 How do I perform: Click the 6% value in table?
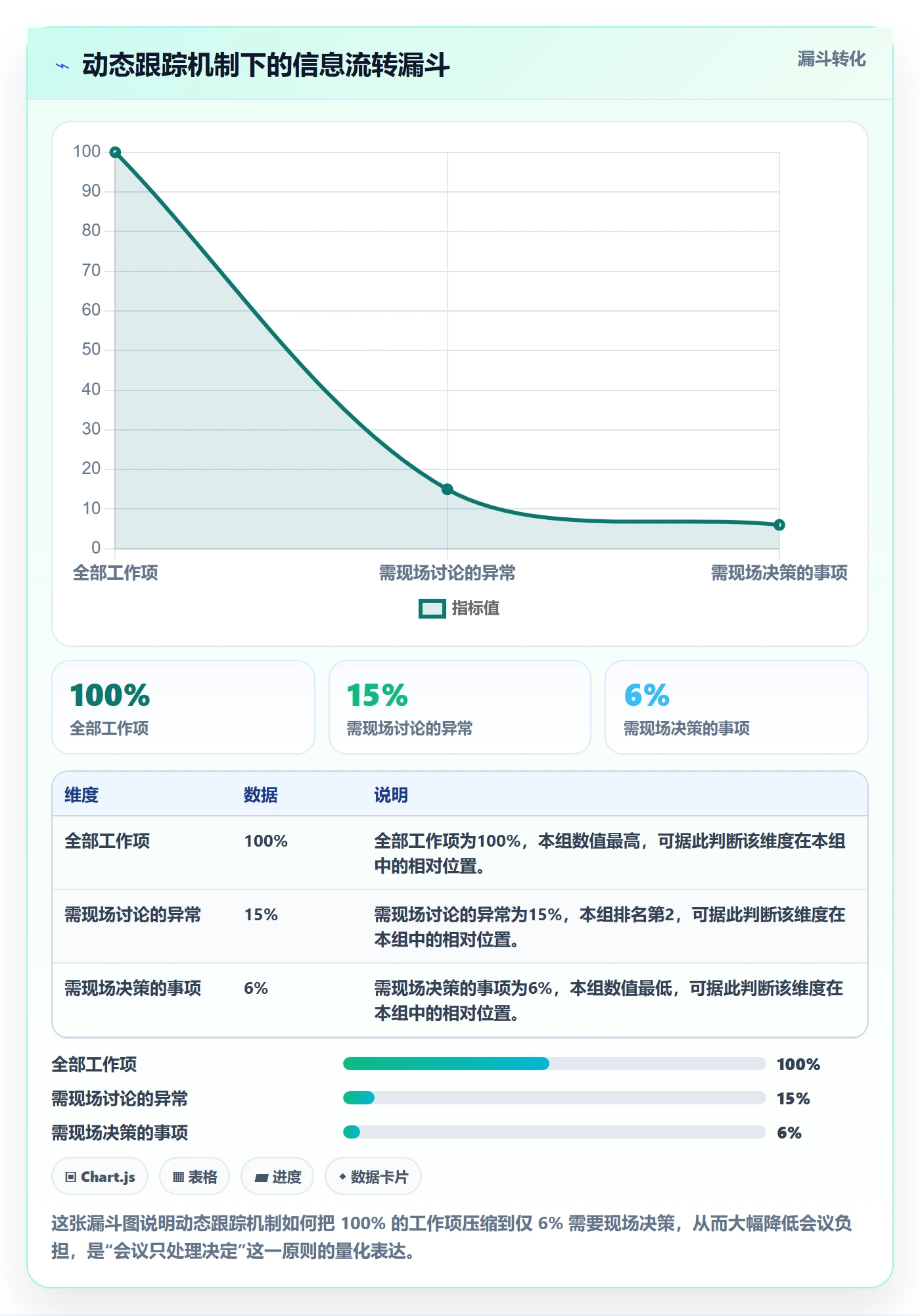pos(256,988)
